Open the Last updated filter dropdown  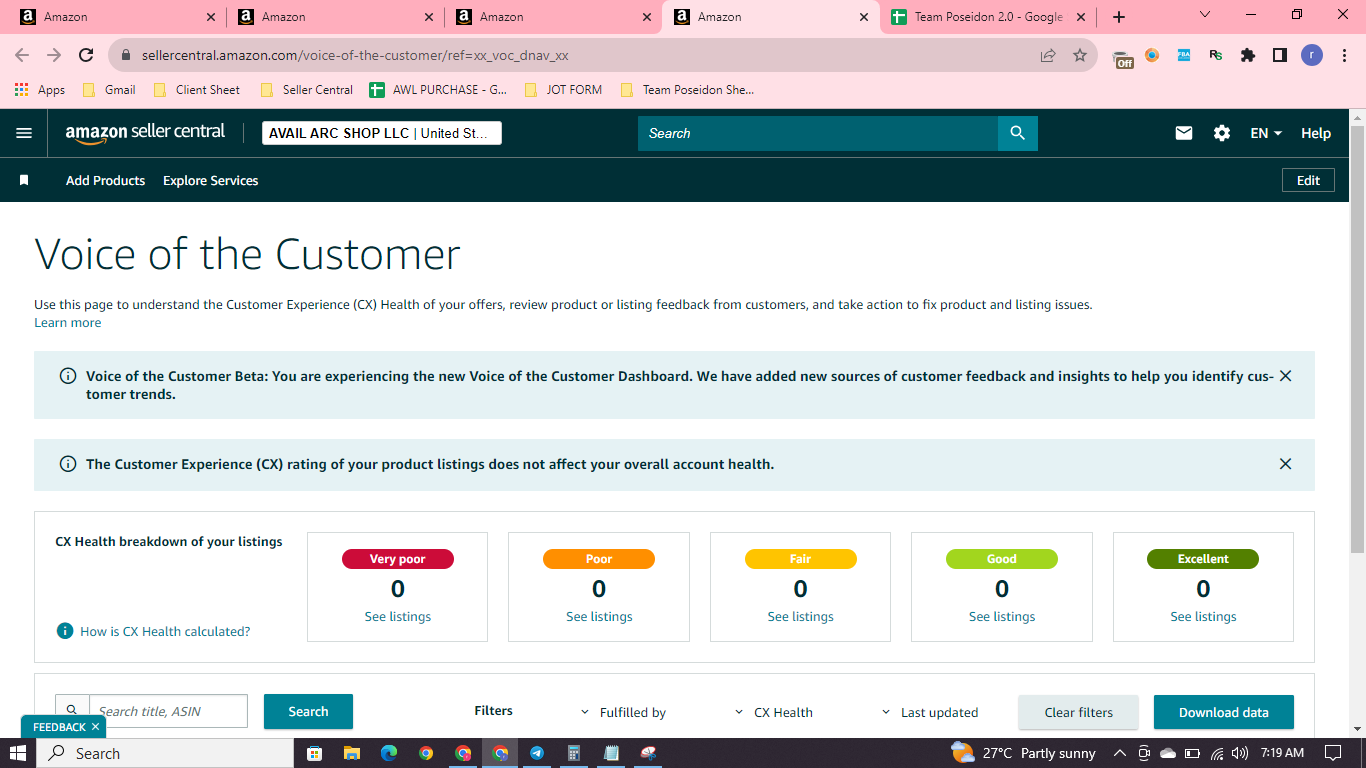930,712
